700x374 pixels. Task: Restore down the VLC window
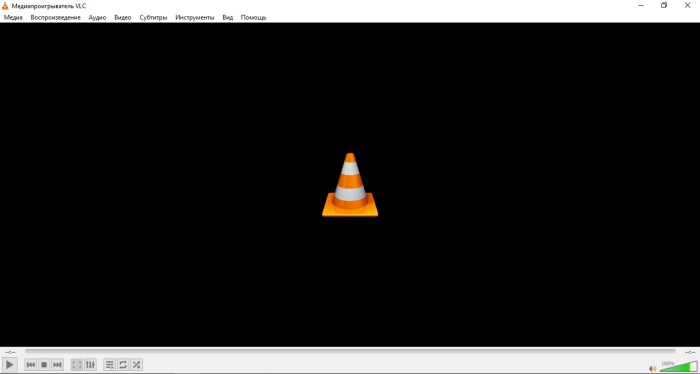[x=664, y=6]
